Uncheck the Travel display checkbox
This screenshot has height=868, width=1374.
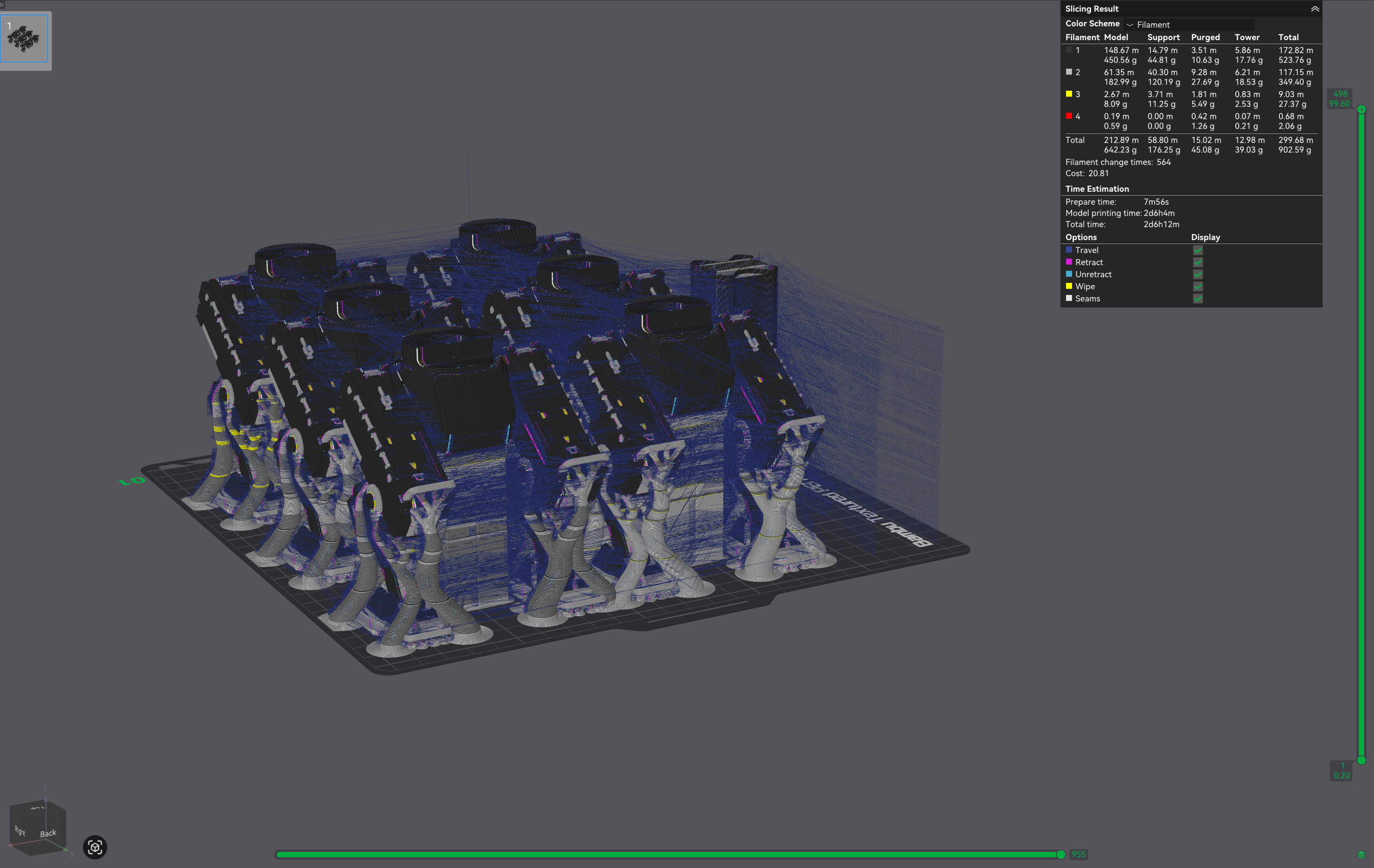1198,250
